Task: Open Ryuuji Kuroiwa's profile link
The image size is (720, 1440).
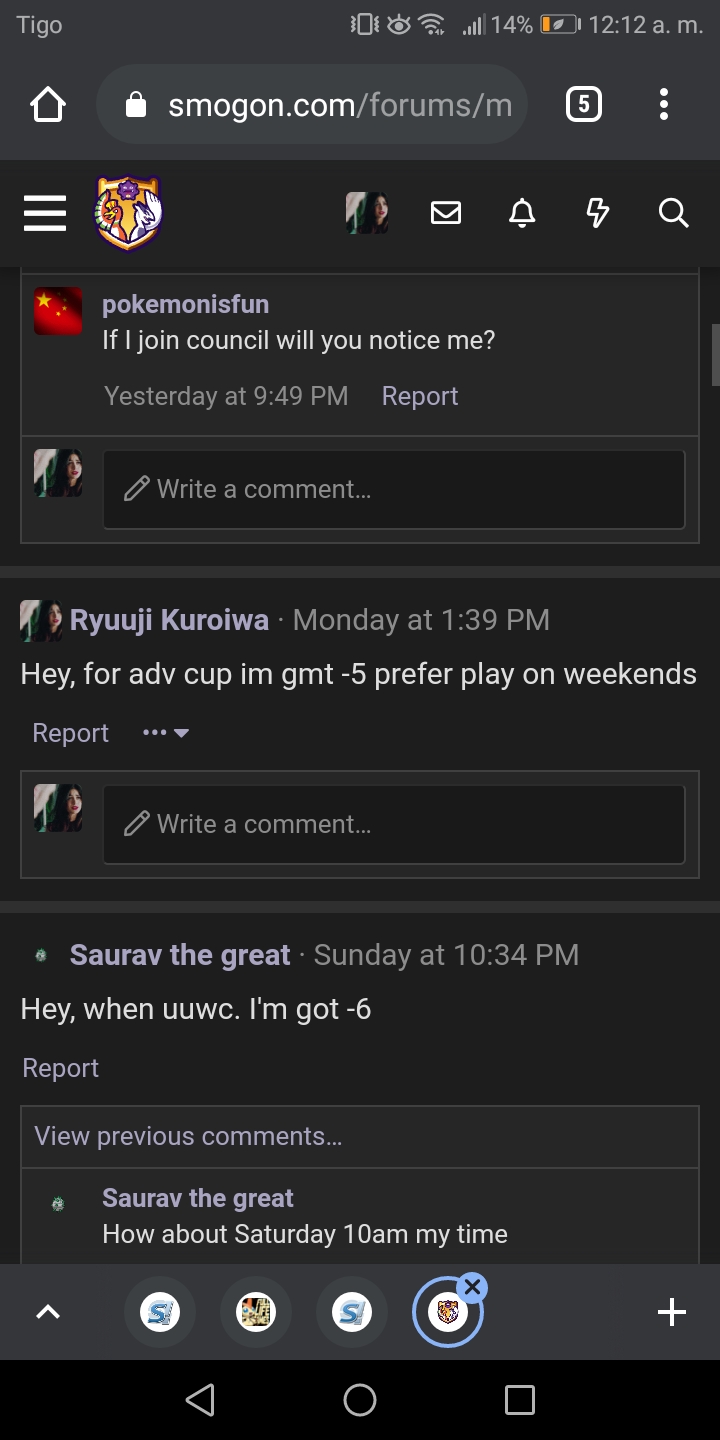Action: 168,619
